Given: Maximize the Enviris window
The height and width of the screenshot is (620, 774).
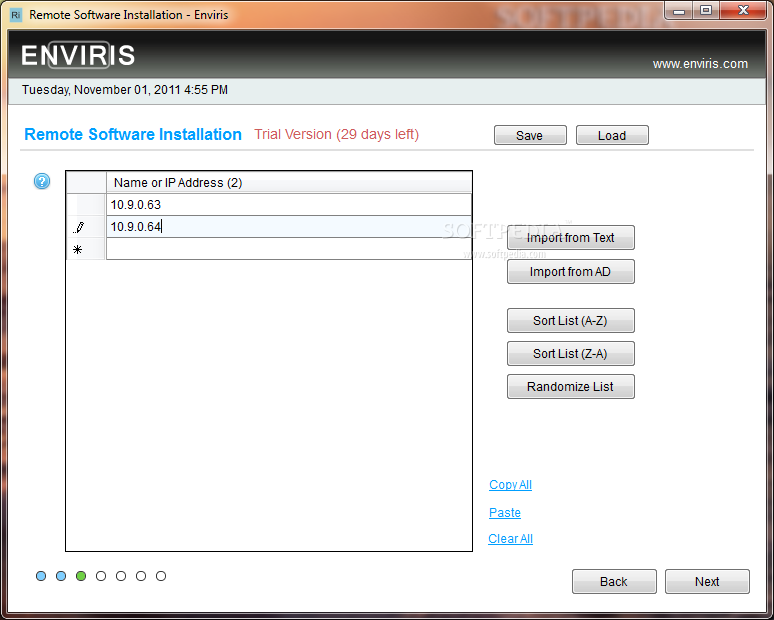Looking at the screenshot, I should click(706, 10).
